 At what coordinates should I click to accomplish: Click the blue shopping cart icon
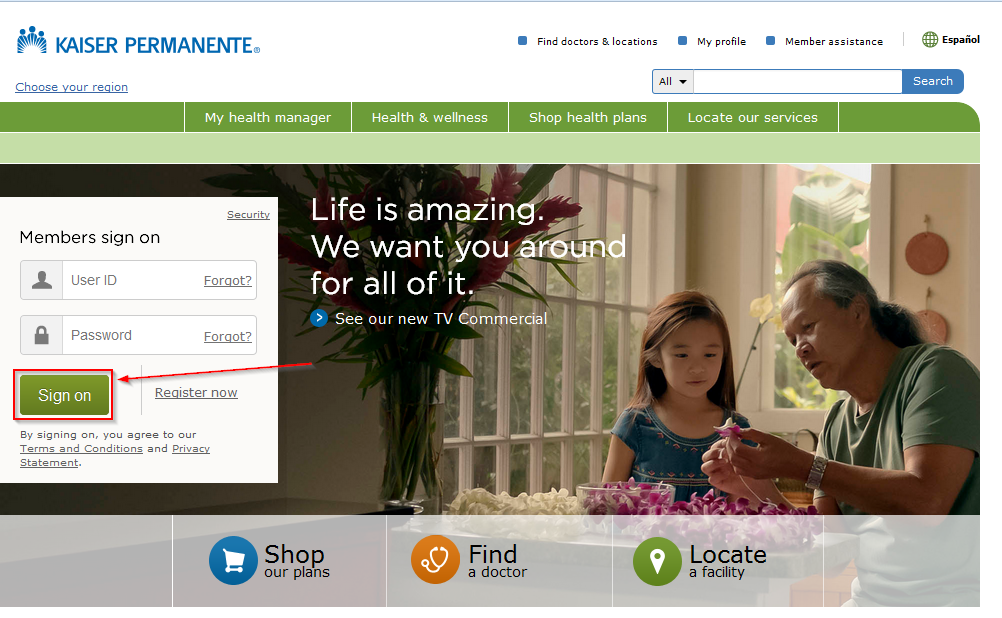(x=233, y=560)
